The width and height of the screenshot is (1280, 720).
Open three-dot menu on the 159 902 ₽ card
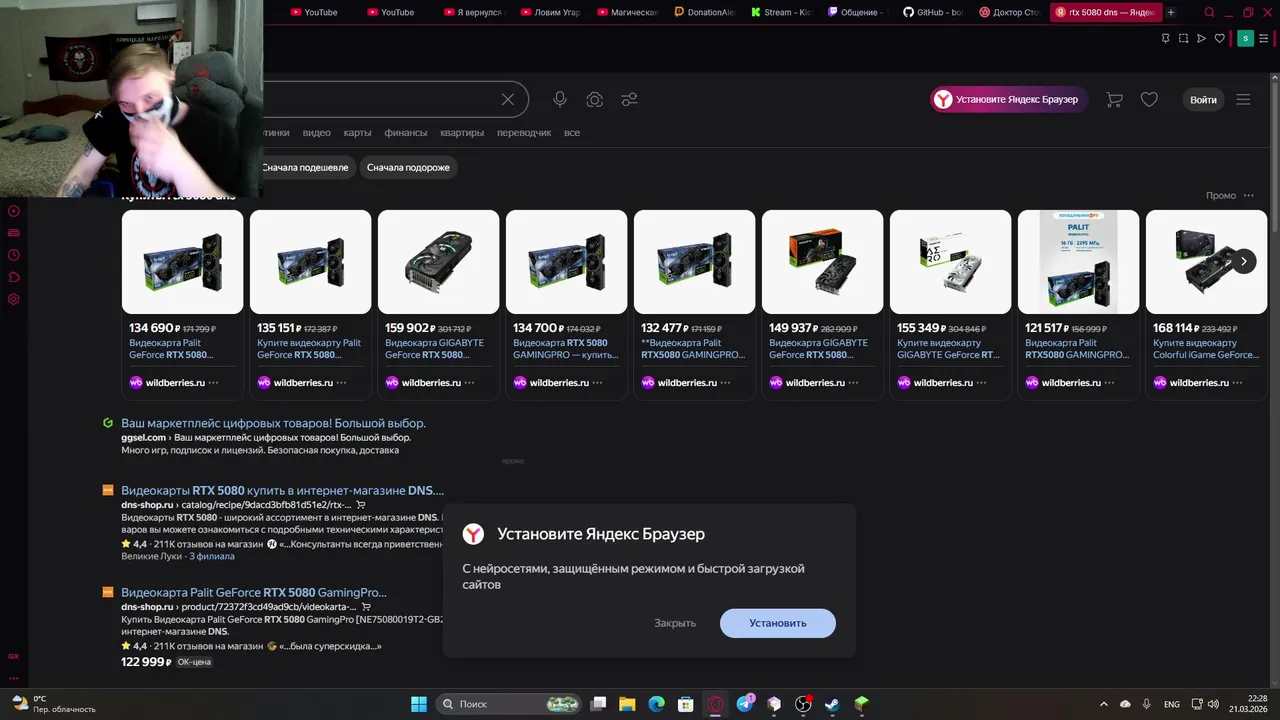tap(469, 382)
